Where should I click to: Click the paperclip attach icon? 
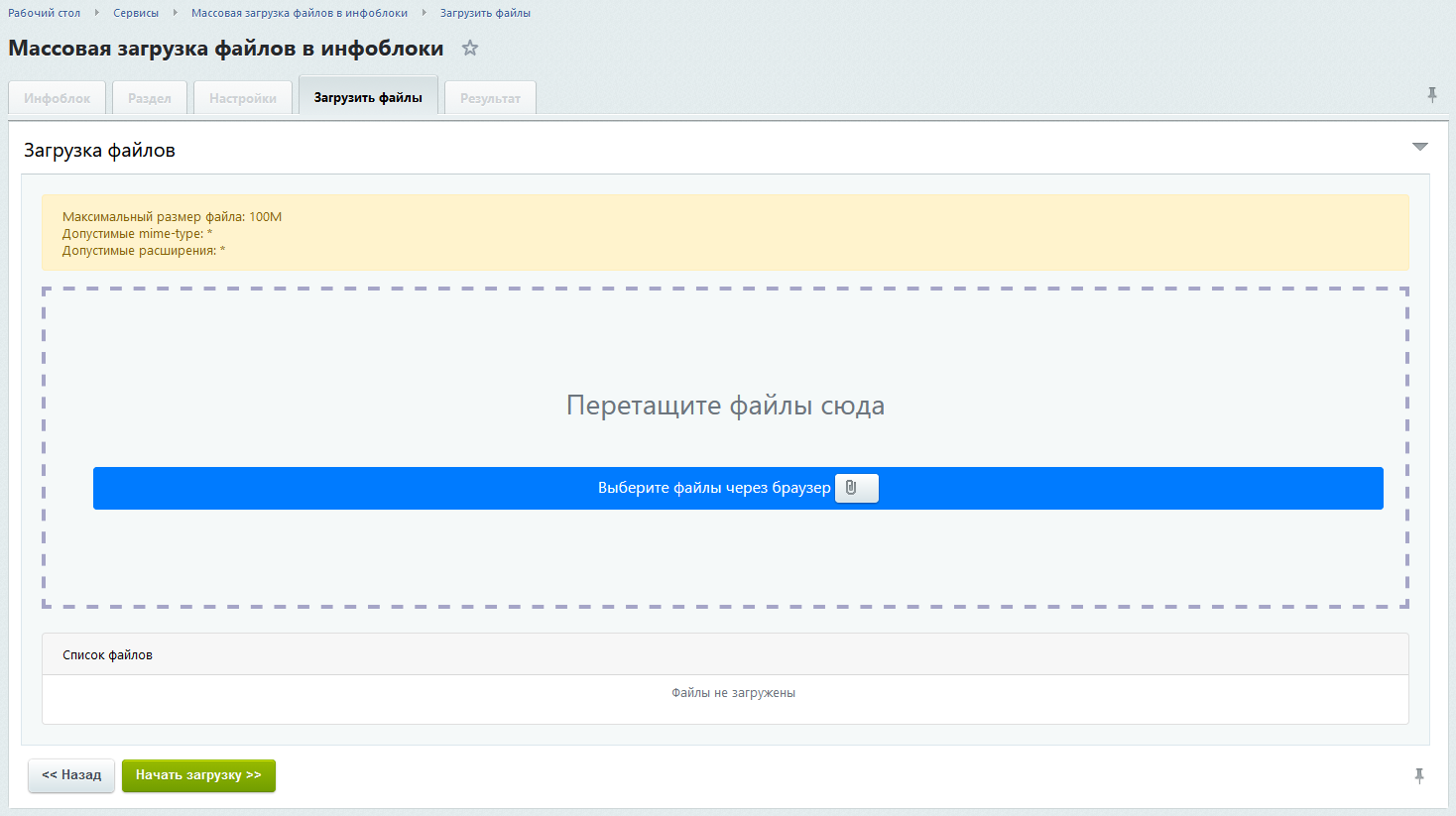(856, 488)
